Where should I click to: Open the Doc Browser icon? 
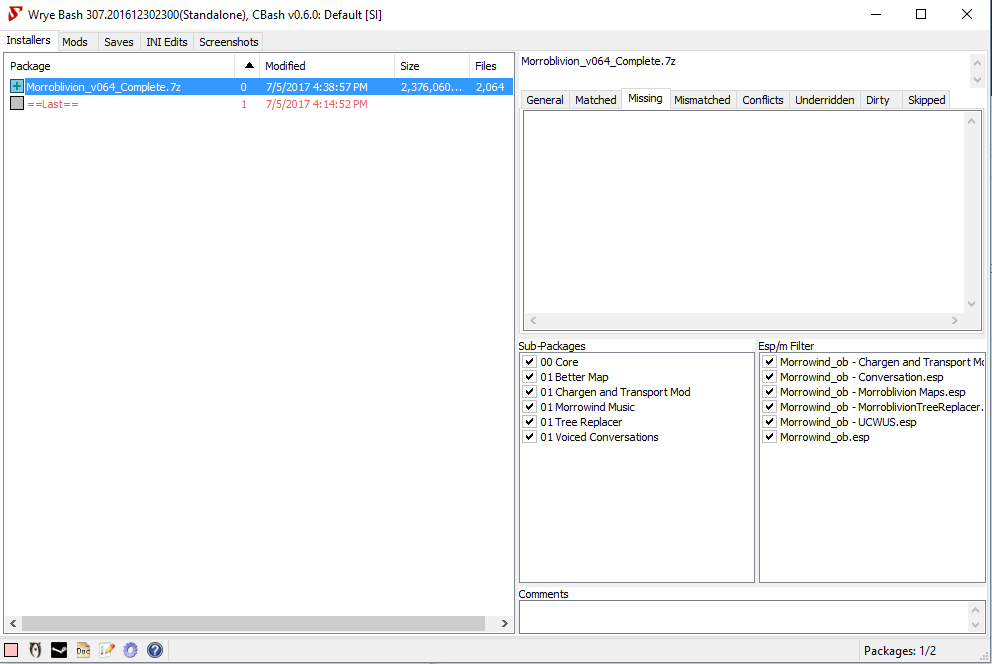83,650
